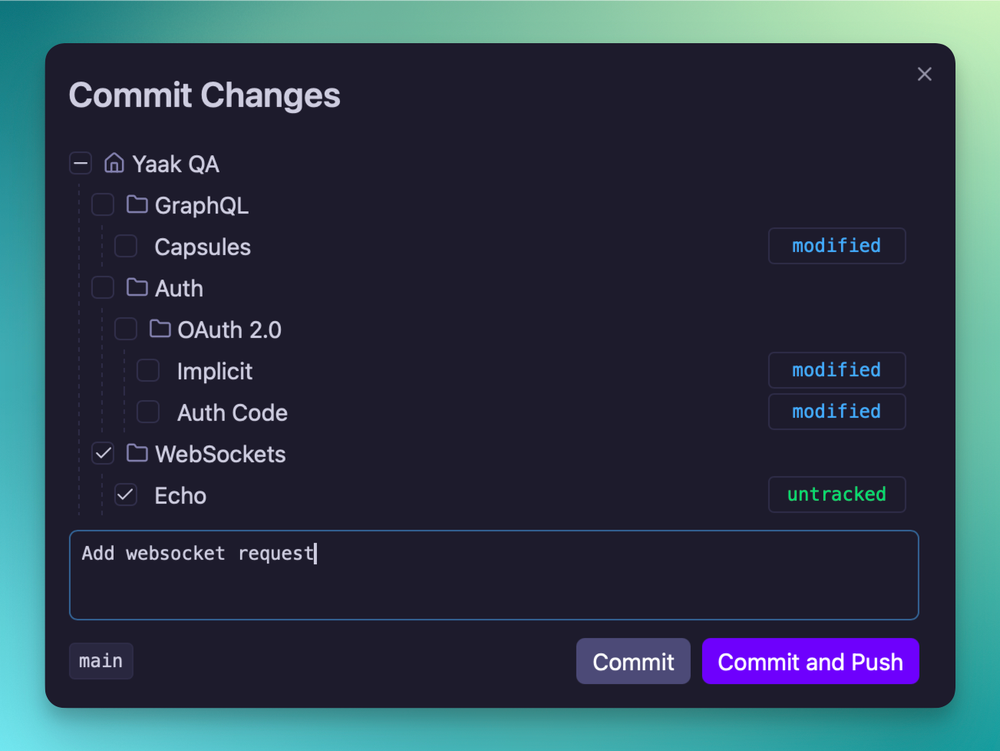Image resolution: width=1000 pixels, height=751 pixels.
Task: Toggle the Yaak QA root checkbox
Action: click(81, 163)
